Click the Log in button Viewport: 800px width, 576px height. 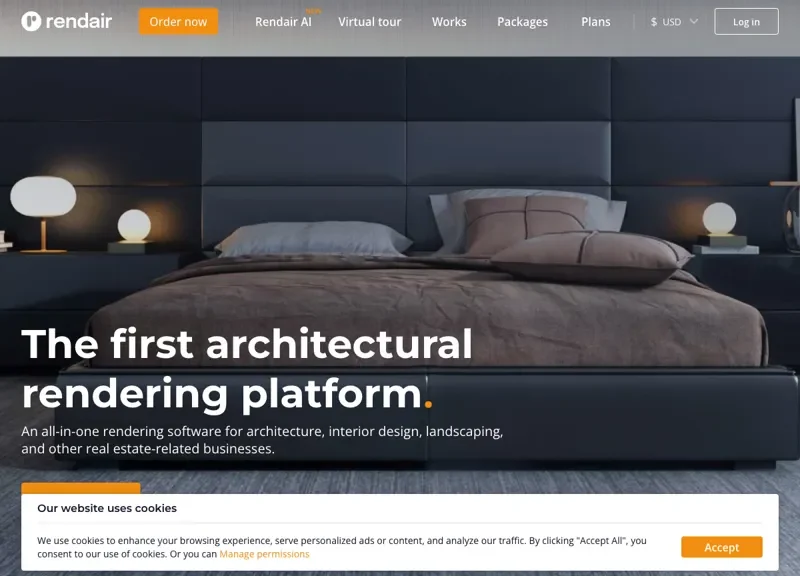click(746, 21)
